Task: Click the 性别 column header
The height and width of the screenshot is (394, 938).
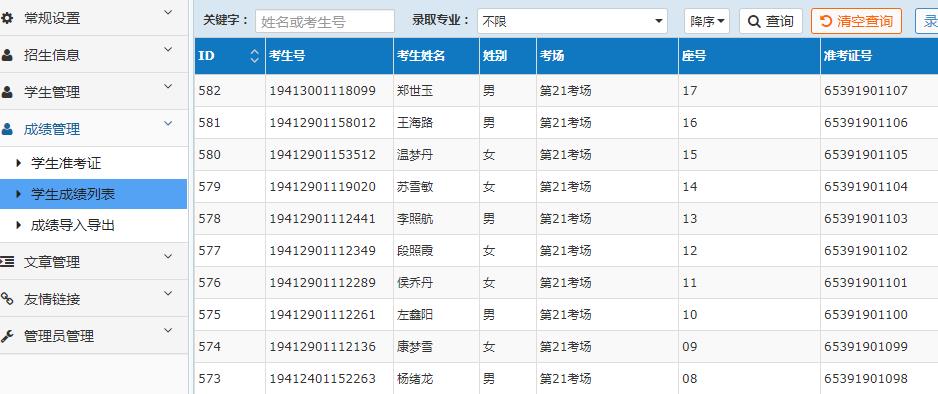Action: 507,56
